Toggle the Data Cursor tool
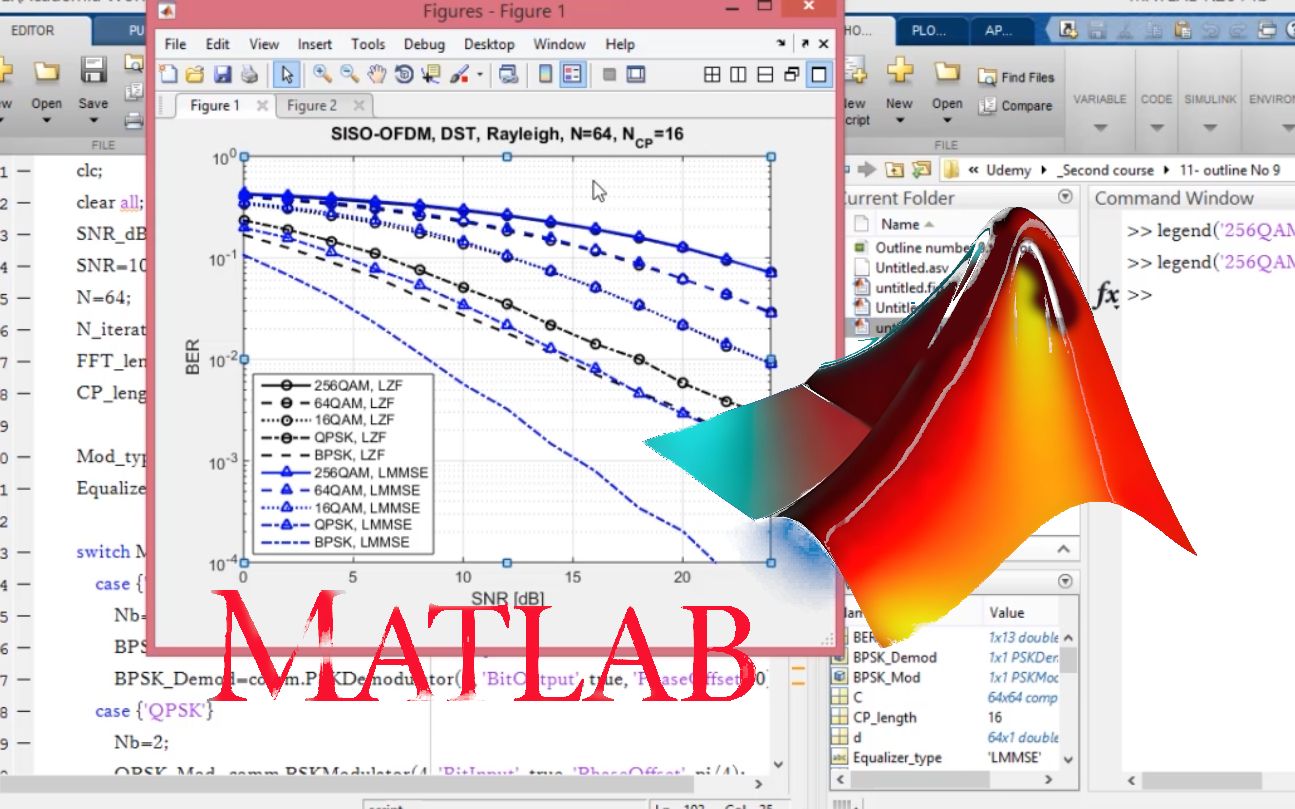1295x809 pixels. (432, 74)
